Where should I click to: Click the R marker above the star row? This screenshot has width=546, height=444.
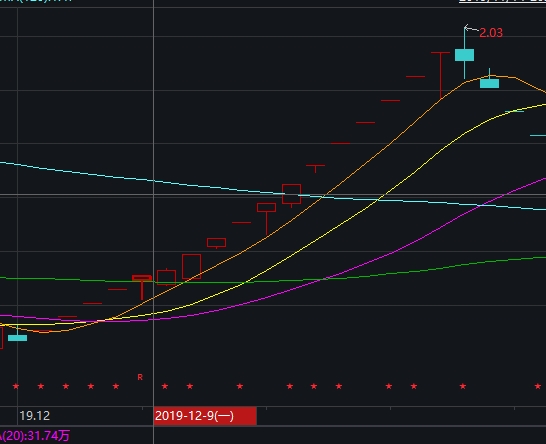point(140,377)
